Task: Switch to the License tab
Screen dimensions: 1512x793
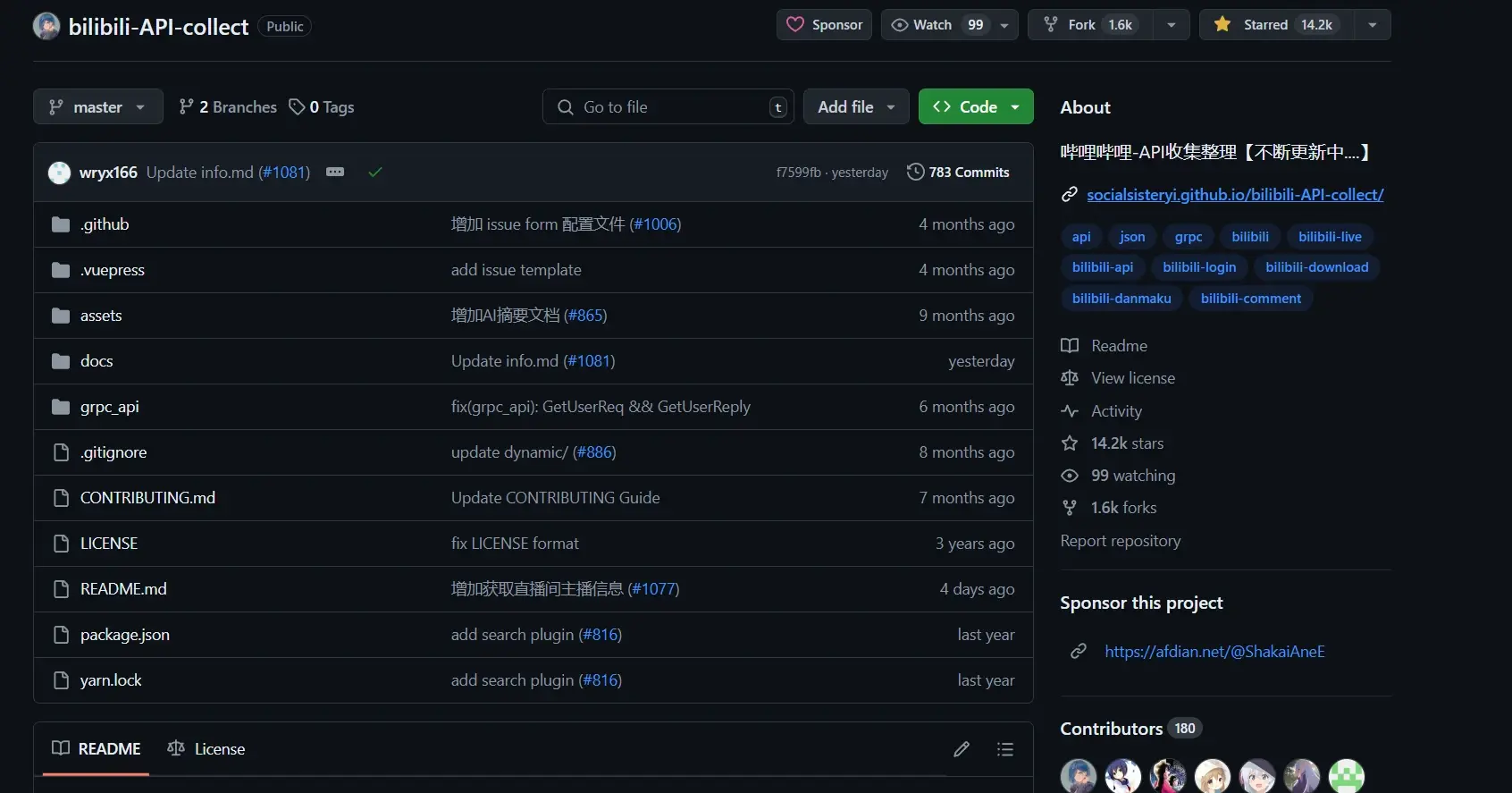Action: 206,749
